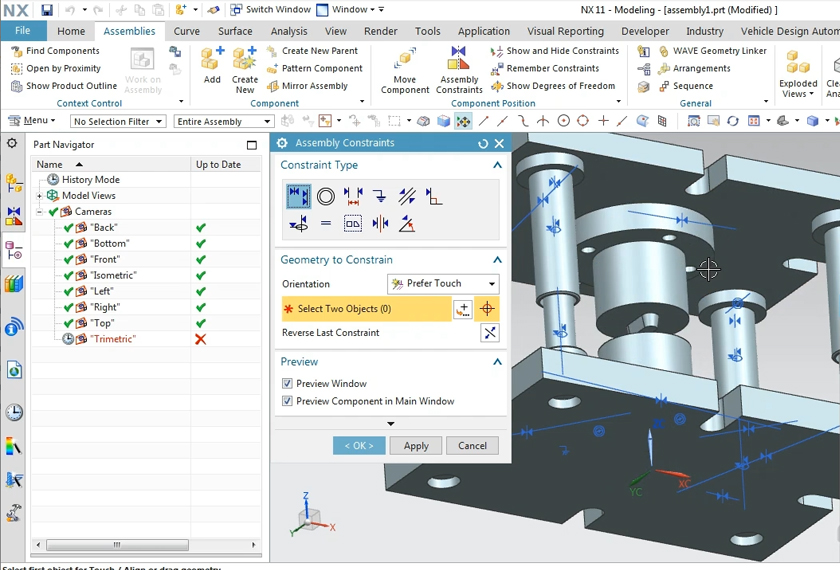Switch to the Analysis ribbon tab
This screenshot has height=570, width=840.
289,31
